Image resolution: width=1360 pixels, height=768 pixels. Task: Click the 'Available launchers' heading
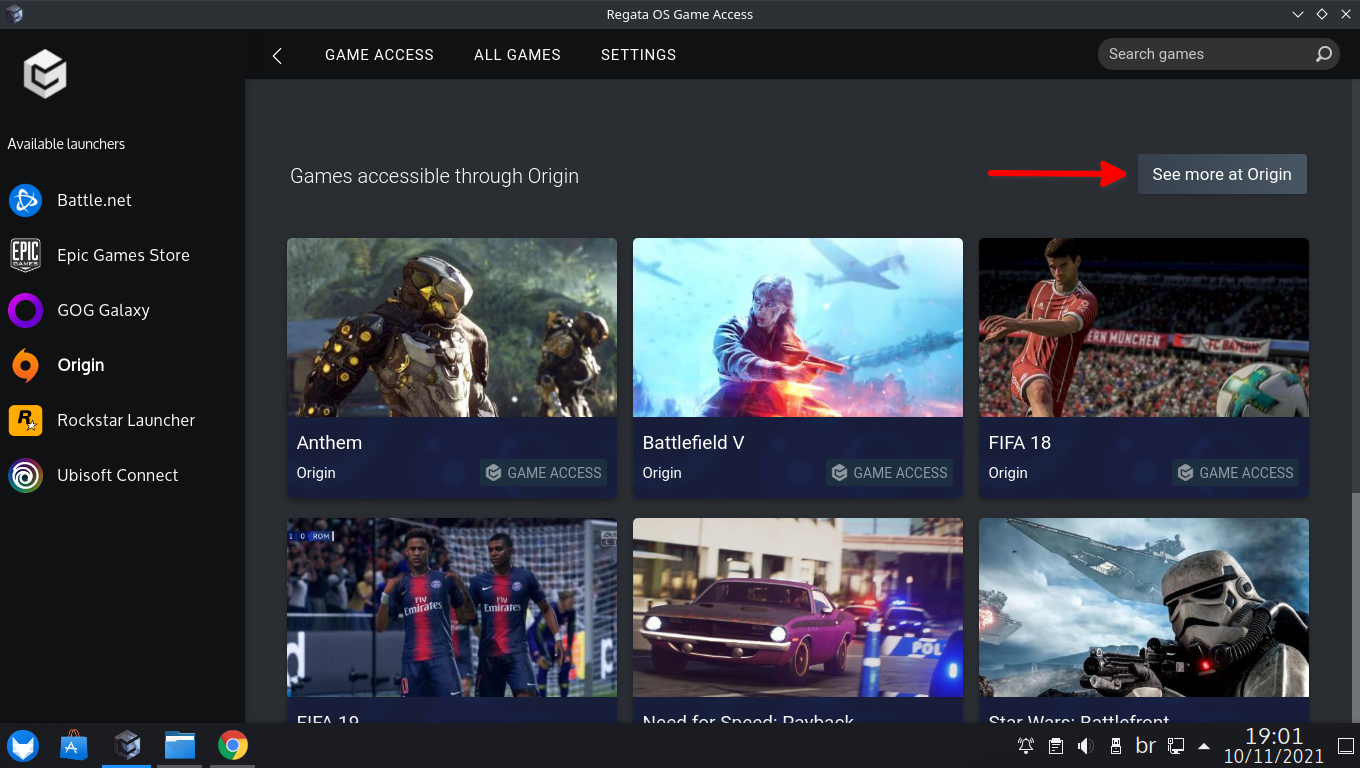click(x=66, y=144)
